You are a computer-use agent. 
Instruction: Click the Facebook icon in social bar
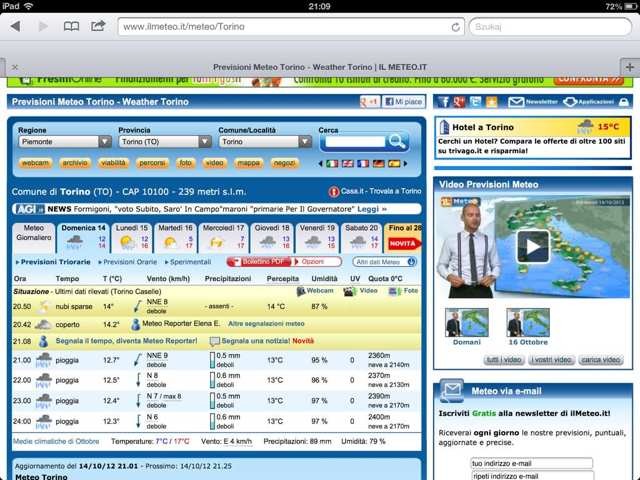443,102
